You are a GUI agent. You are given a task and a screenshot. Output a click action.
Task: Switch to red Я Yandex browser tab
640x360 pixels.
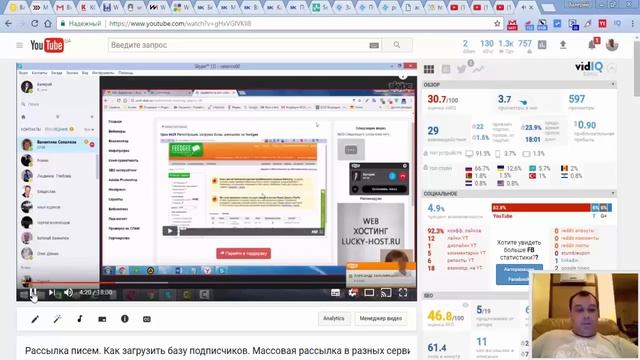pos(87,7)
